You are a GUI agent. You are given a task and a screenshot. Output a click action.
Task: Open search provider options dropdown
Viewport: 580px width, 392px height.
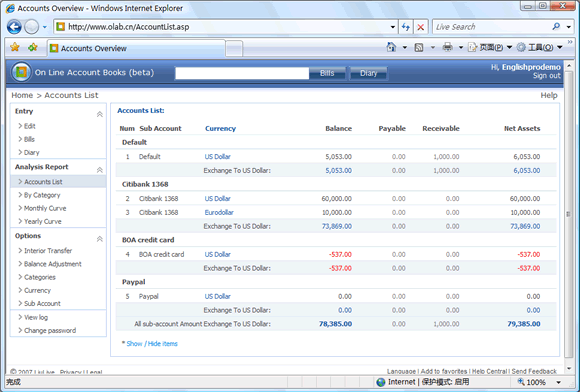point(569,27)
